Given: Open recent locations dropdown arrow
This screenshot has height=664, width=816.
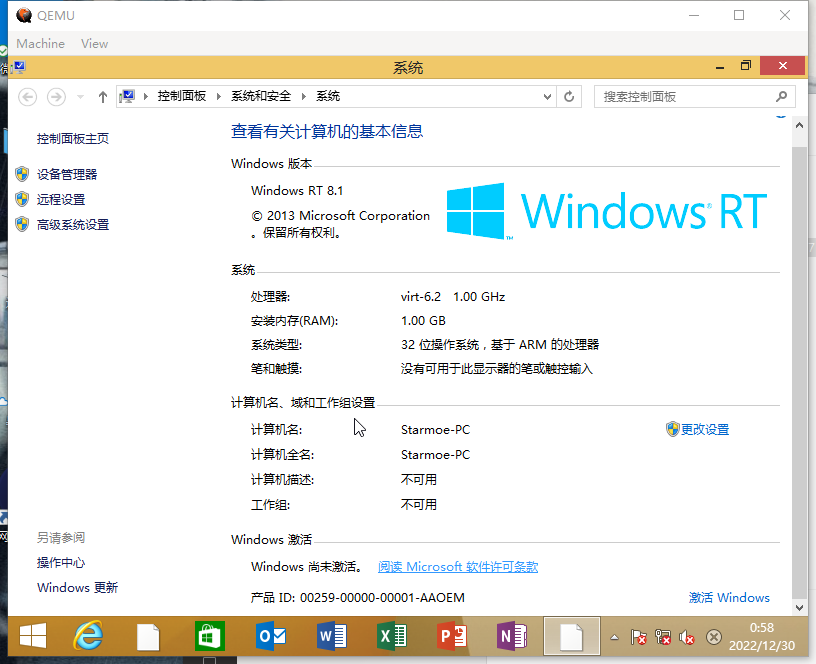Looking at the screenshot, I should tap(80, 97).
